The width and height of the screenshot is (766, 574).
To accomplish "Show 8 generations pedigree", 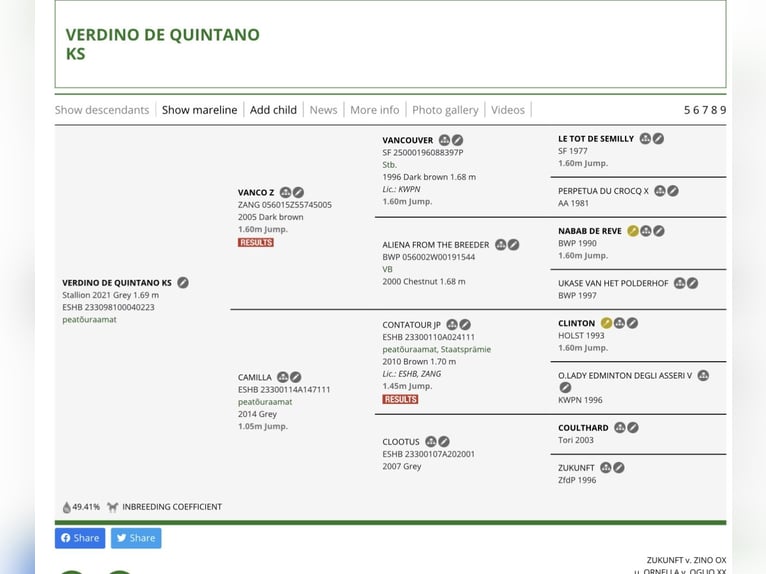I will click(x=714, y=110).
